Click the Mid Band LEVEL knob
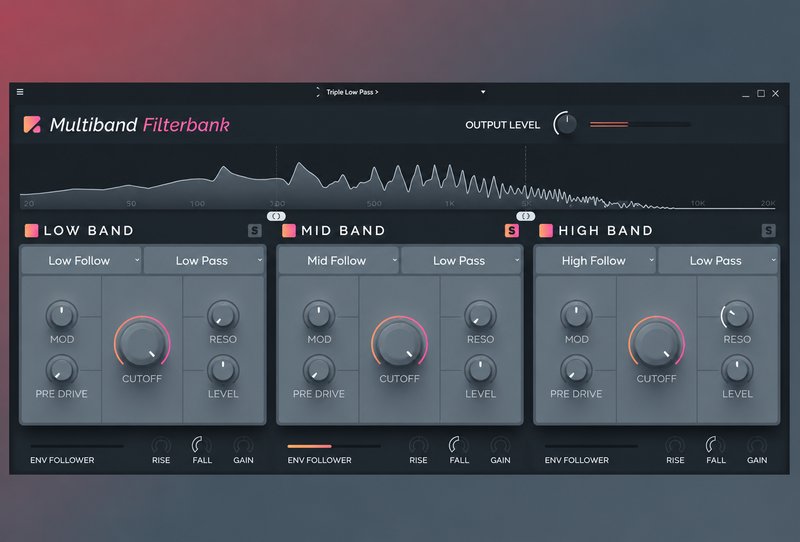Image resolution: width=800 pixels, height=542 pixels. point(480,370)
